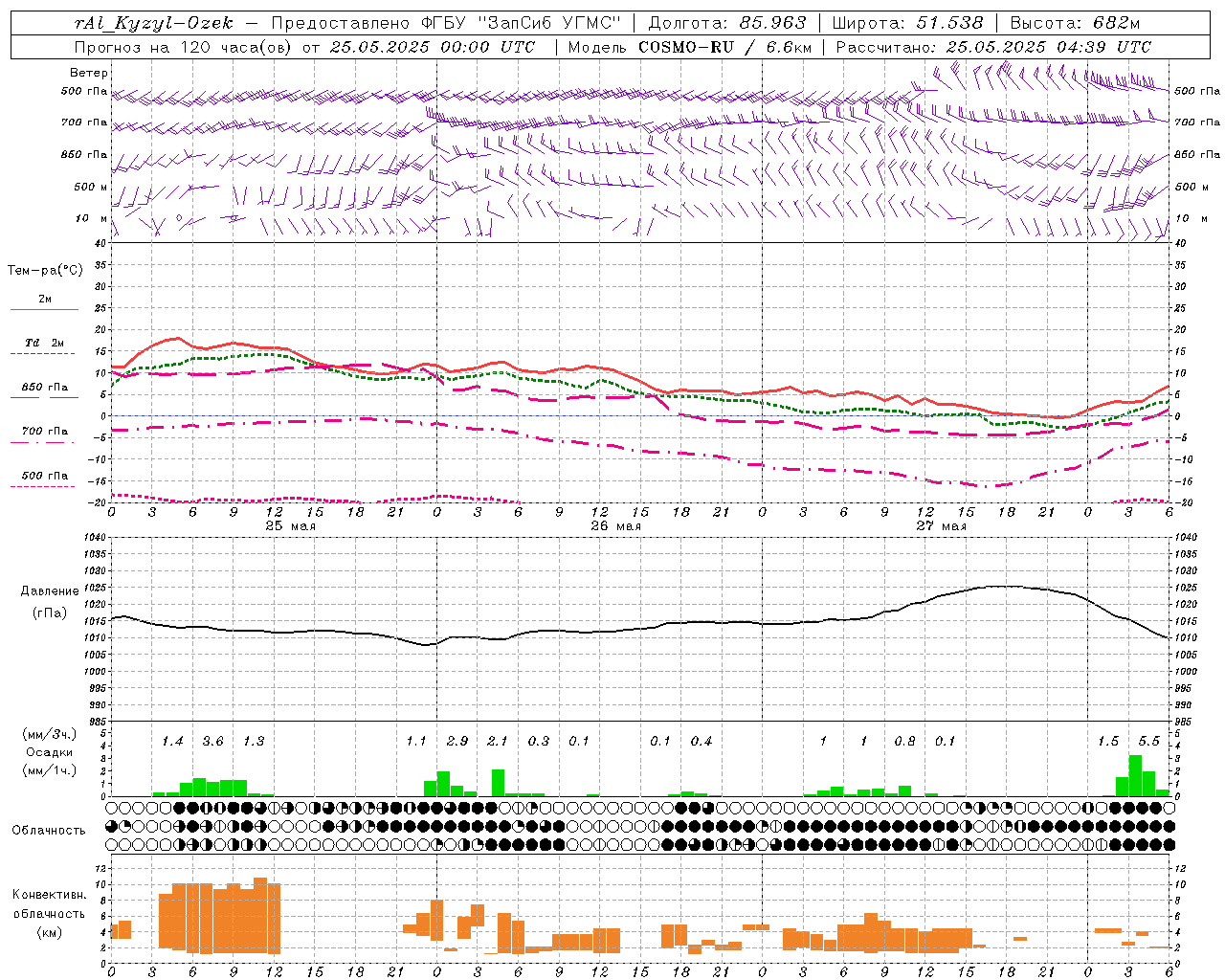The height and width of the screenshot is (980, 1225).
Task: Click the Рассчитано 25.05.2025 04:39 UTC timestamp
Action: (x=993, y=47)
